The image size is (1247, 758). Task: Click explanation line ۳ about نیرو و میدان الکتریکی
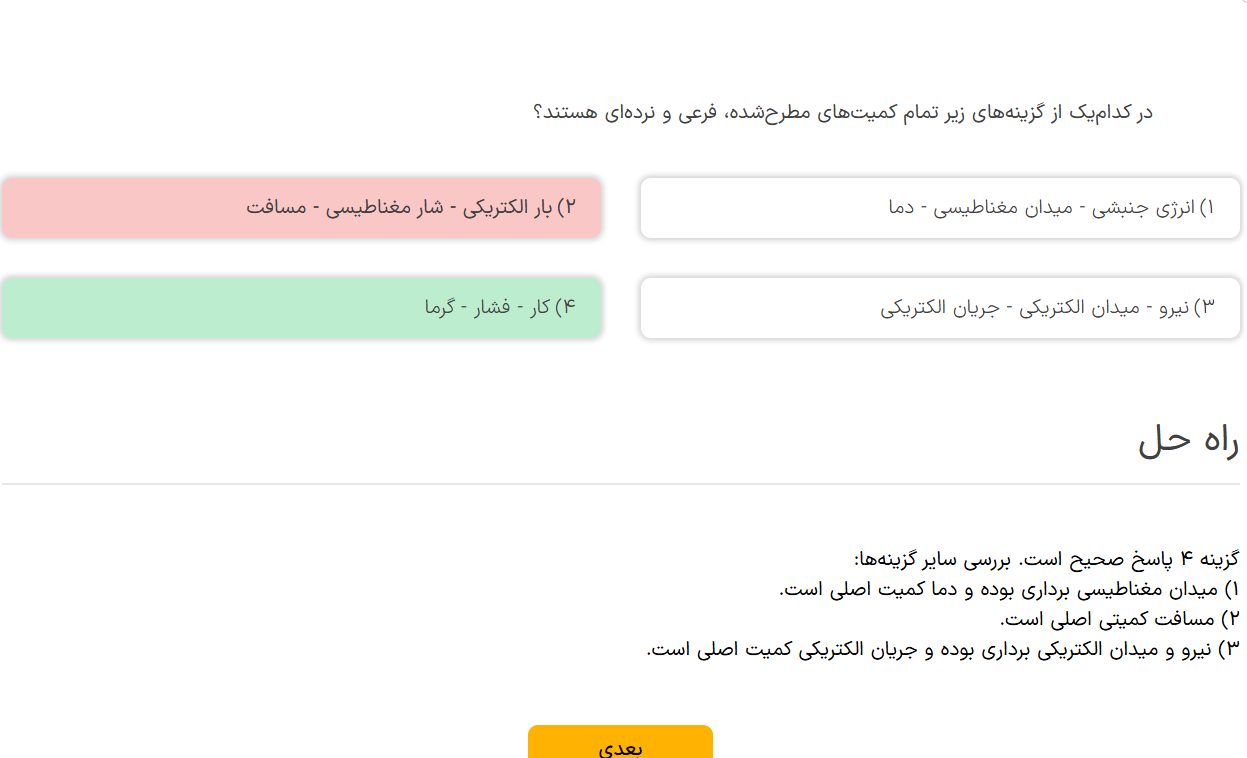click(943, 649)
